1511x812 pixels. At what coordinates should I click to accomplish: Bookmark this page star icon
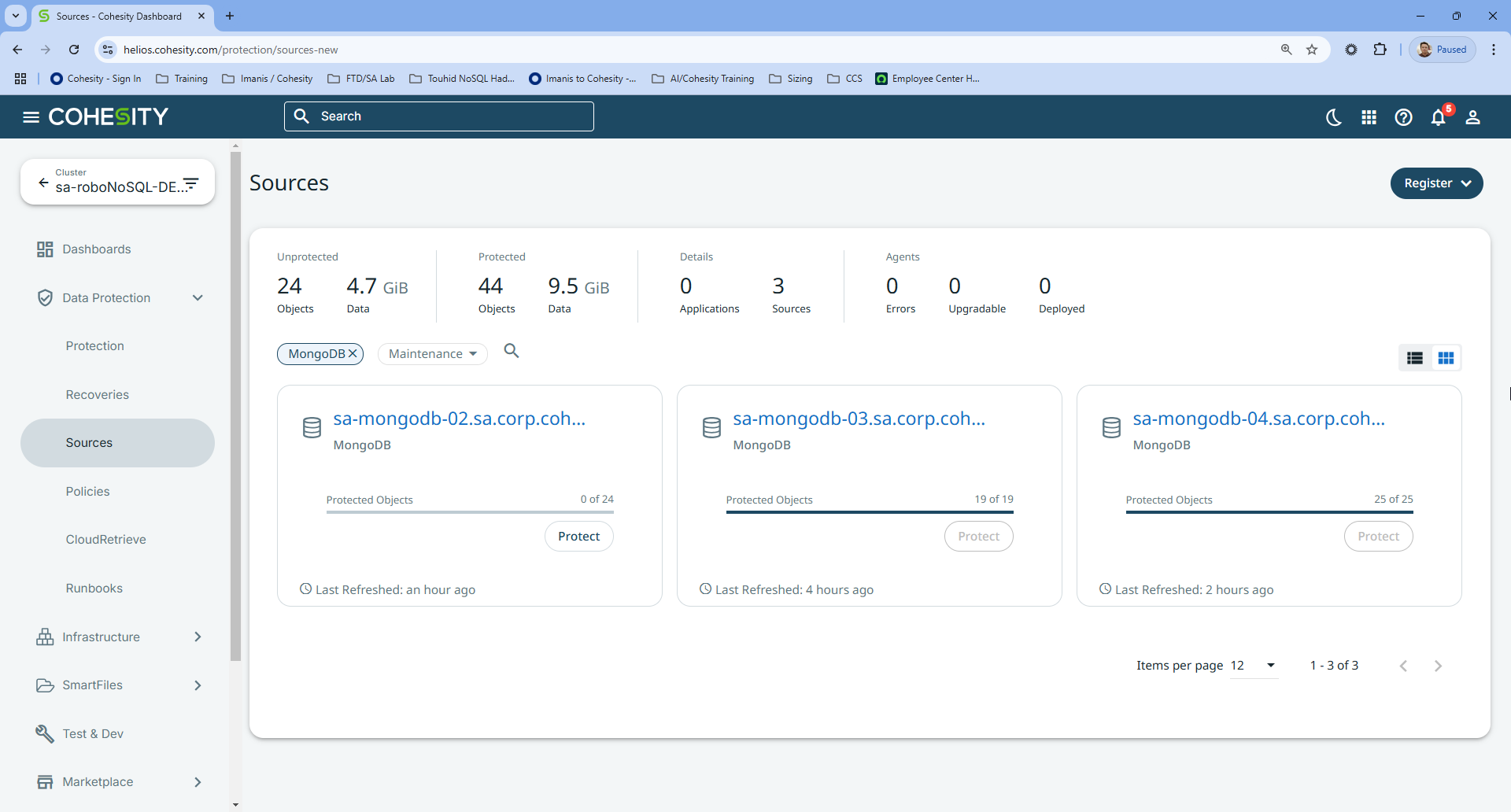(1312, 50)
